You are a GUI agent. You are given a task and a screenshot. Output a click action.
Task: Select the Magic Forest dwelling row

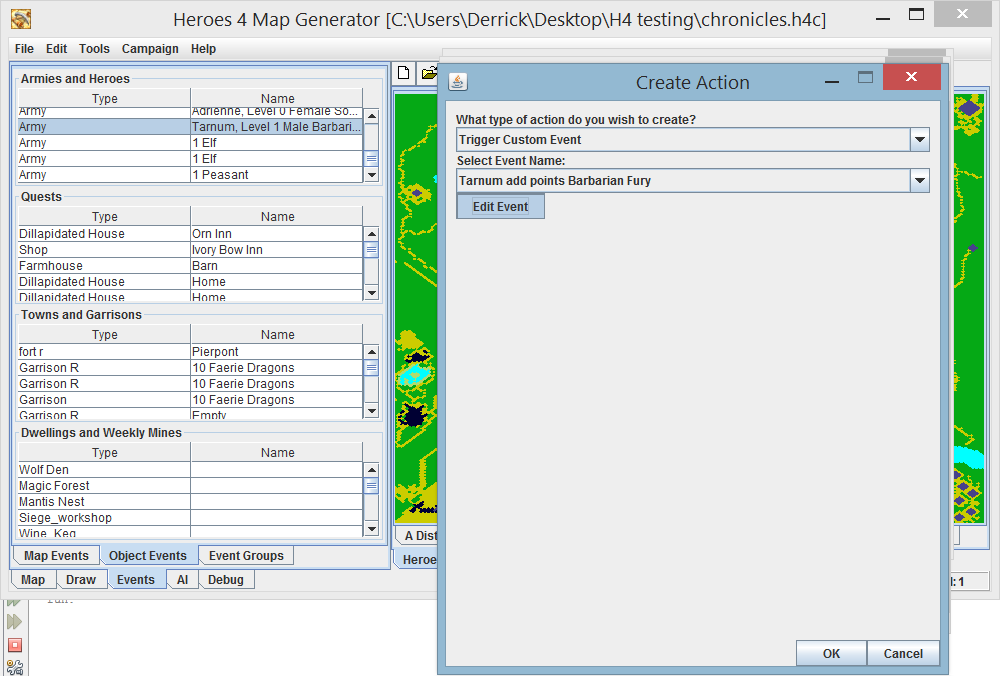coord(191,486)
